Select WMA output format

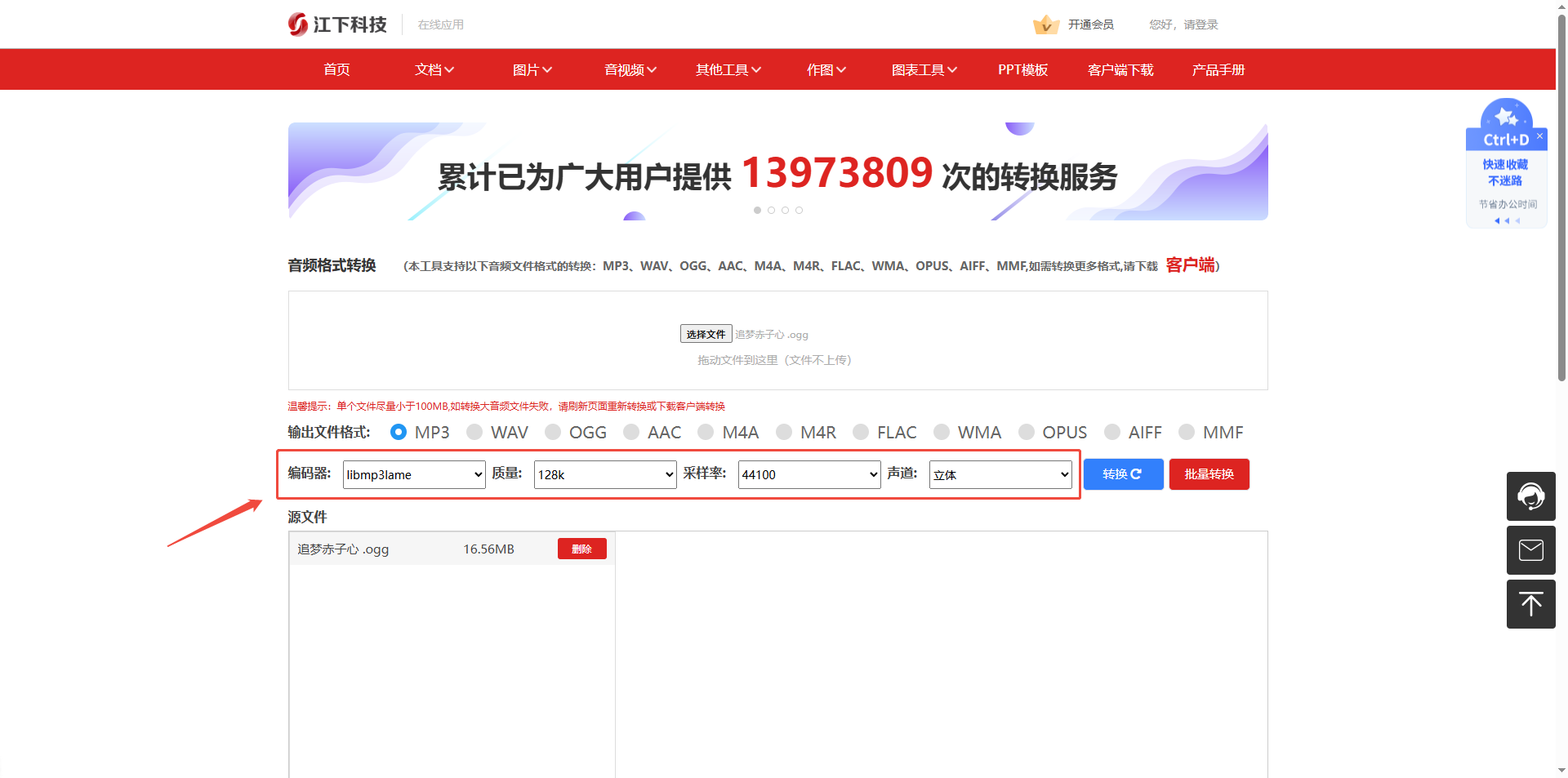[942, 432]
